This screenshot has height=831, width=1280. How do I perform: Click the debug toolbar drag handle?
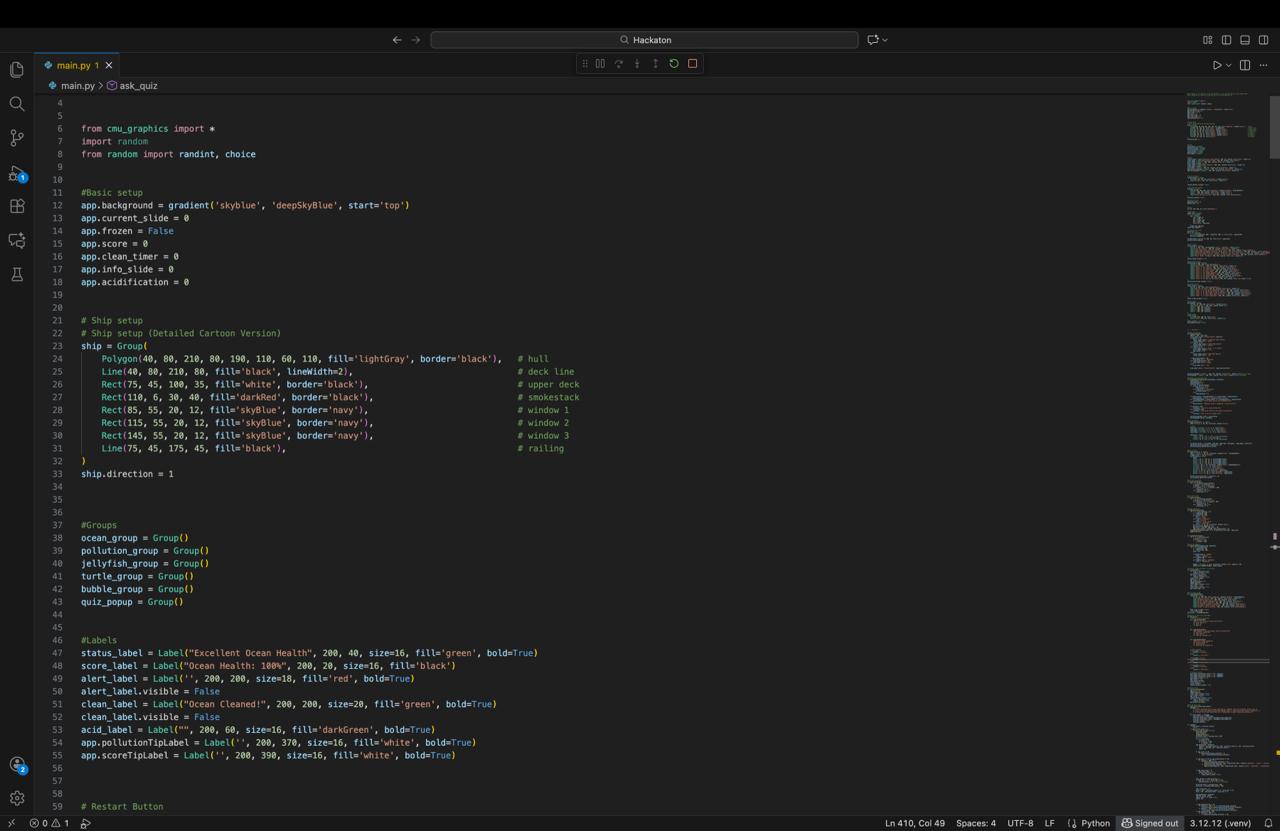point(585,64)
